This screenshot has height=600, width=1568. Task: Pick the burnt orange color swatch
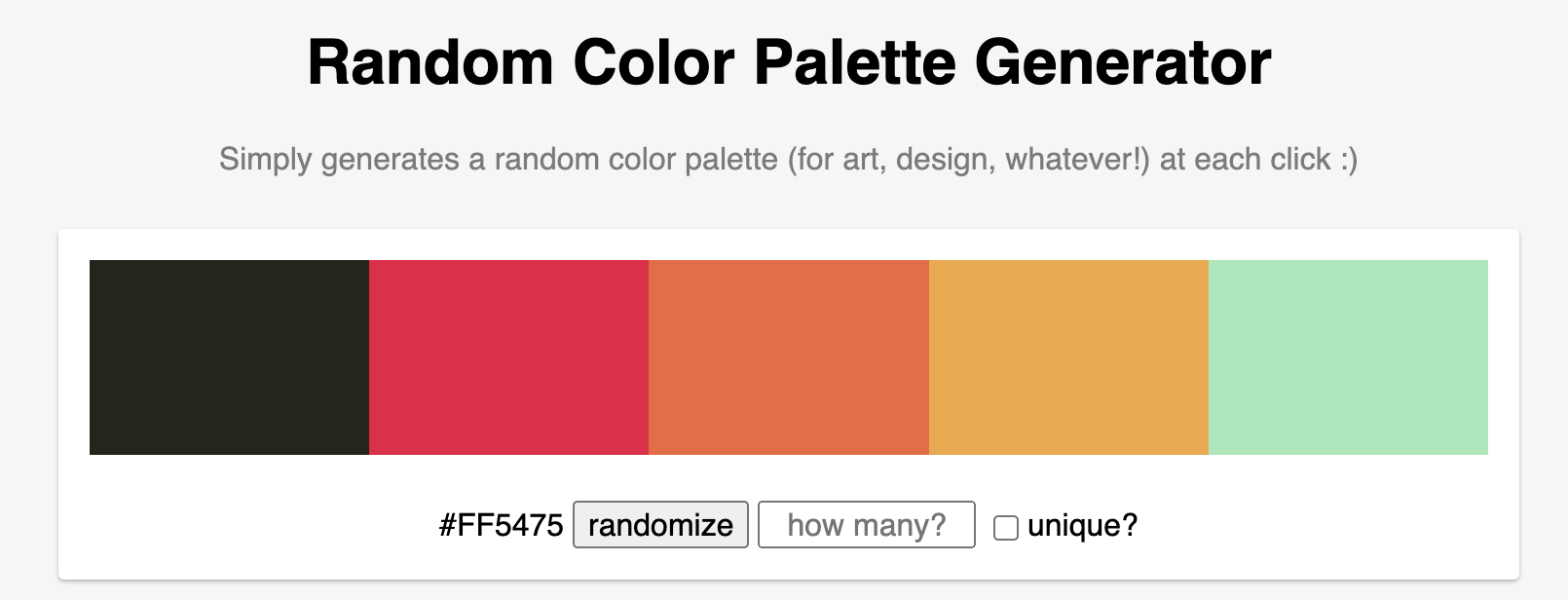[788, 356]
